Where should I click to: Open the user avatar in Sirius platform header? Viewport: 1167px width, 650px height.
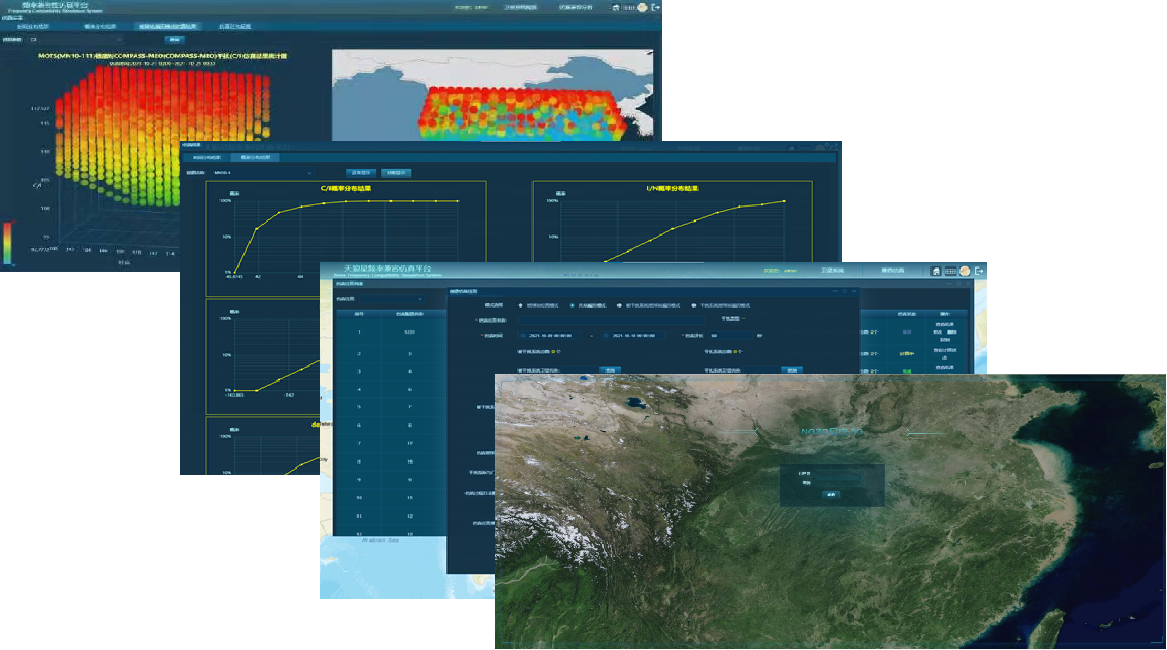pyautogui.click(x=964, y=271)
